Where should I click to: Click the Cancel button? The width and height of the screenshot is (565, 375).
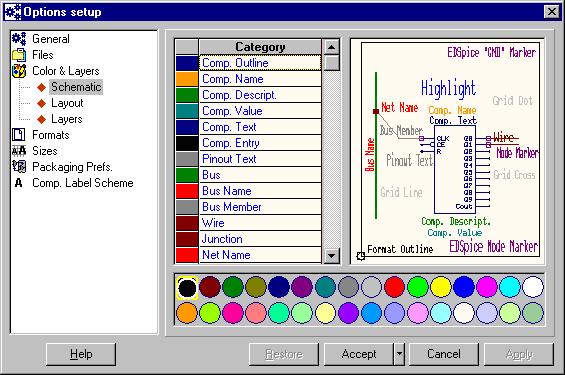(x=444, y=354)
